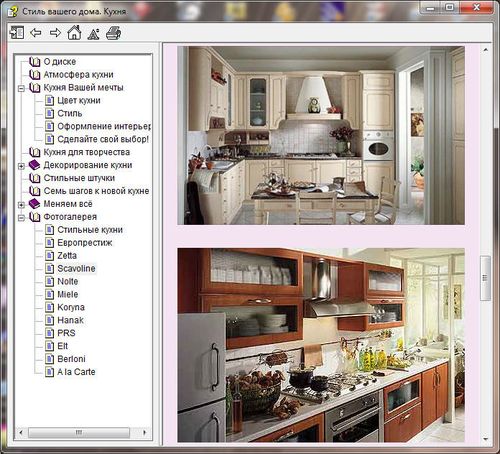Click the book icon beside Атмосфера кухни

coord(35,75)
